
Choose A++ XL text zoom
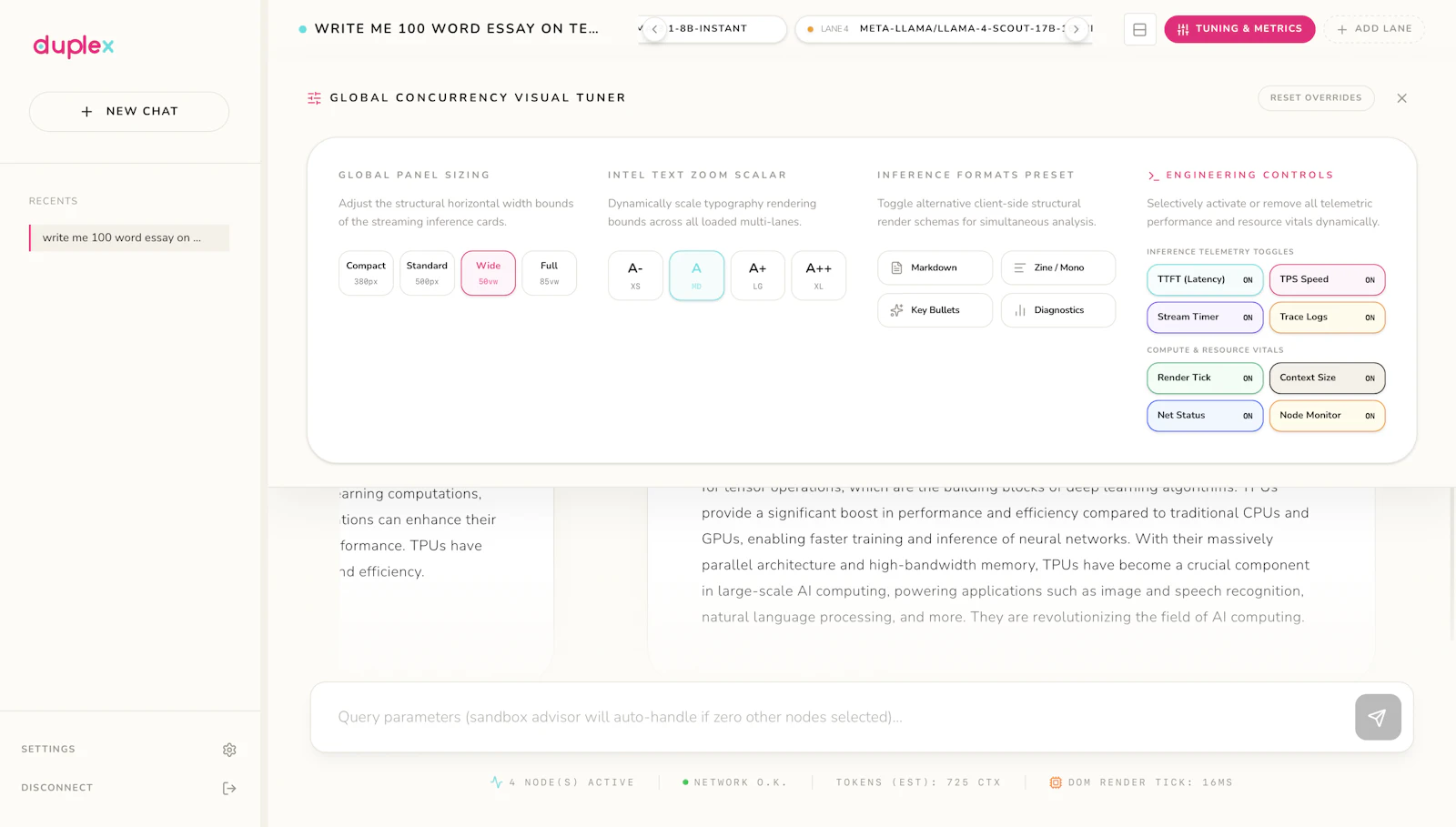click(x=818, y=276)
